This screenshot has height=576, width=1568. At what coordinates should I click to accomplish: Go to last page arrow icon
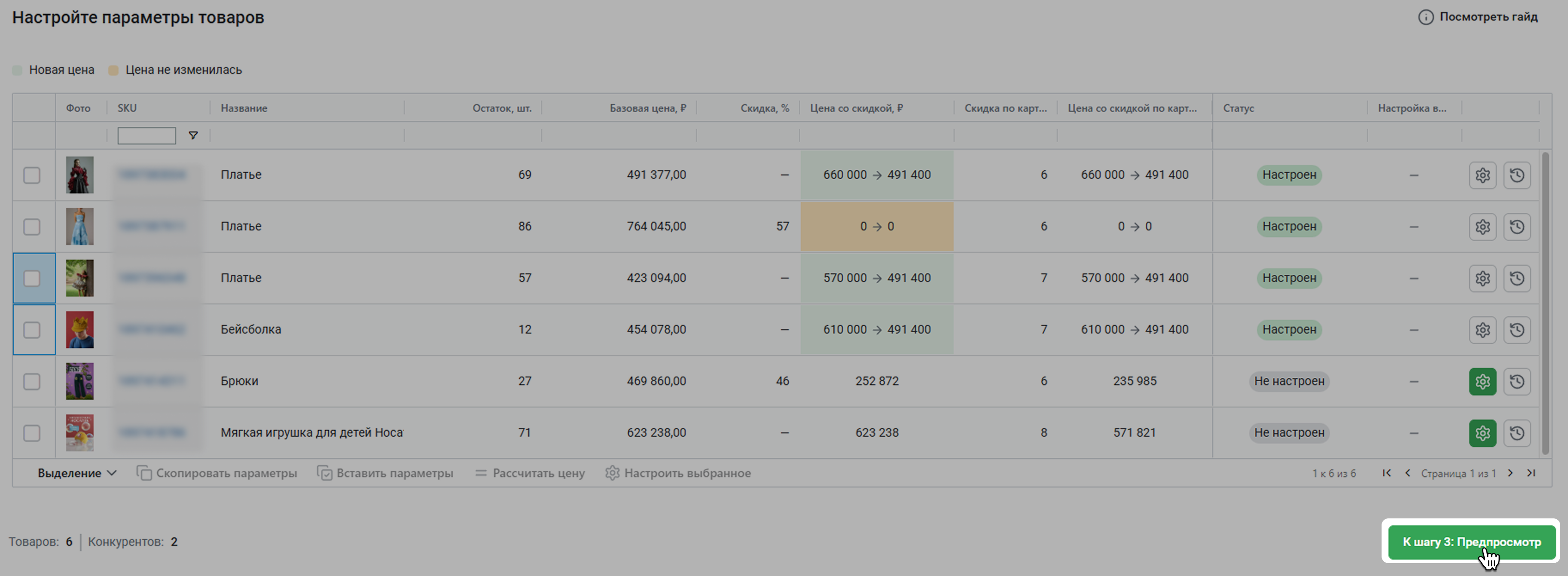(x=1531, y=473)
